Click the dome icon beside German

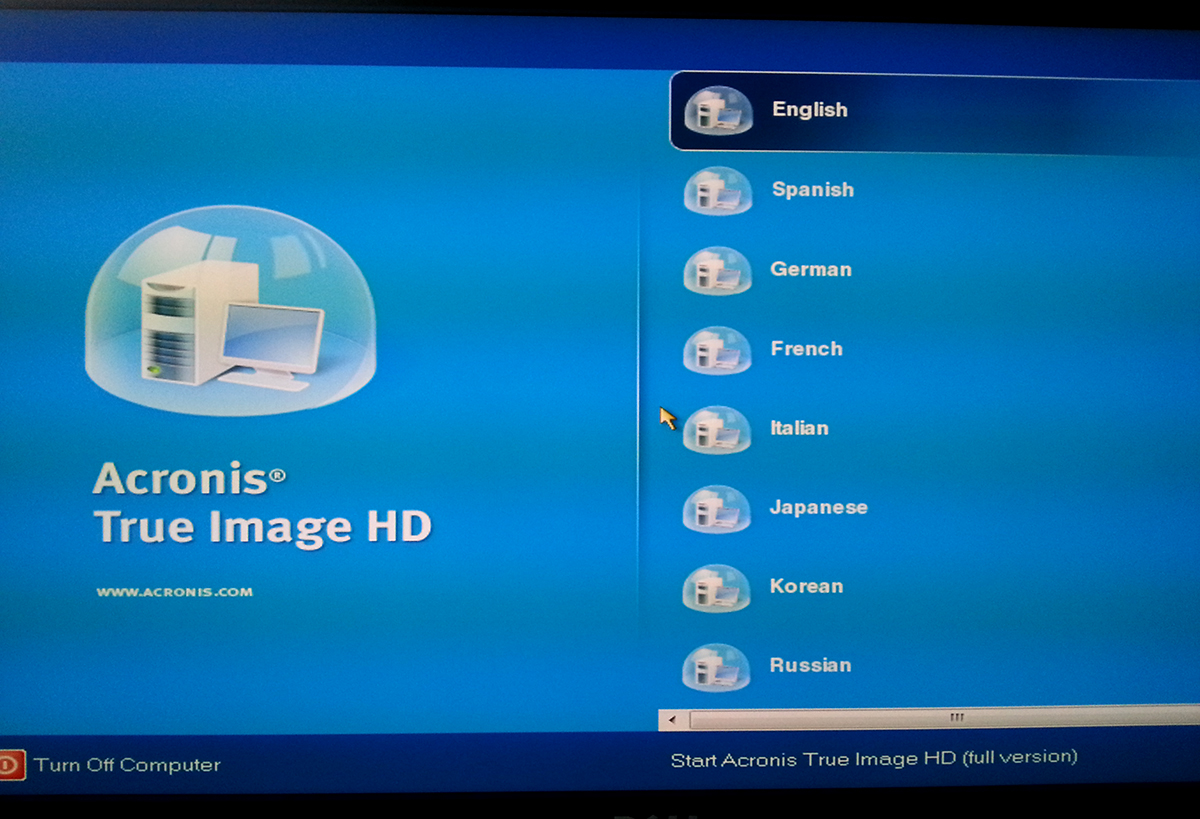click(717, 270)
